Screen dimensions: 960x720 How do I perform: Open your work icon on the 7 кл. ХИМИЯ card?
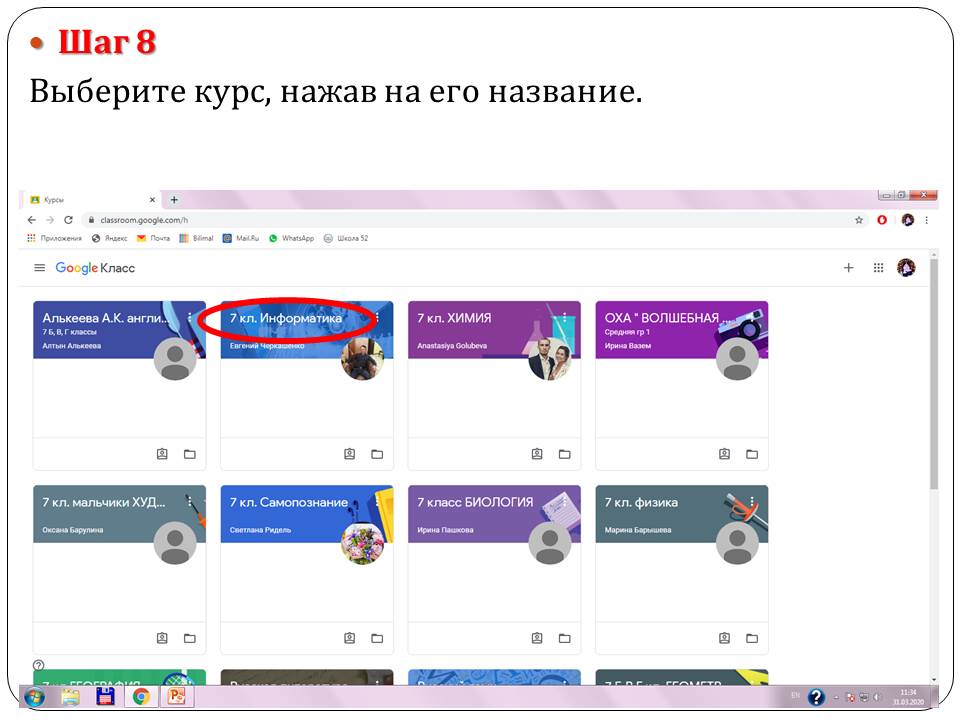pos(537,454)
